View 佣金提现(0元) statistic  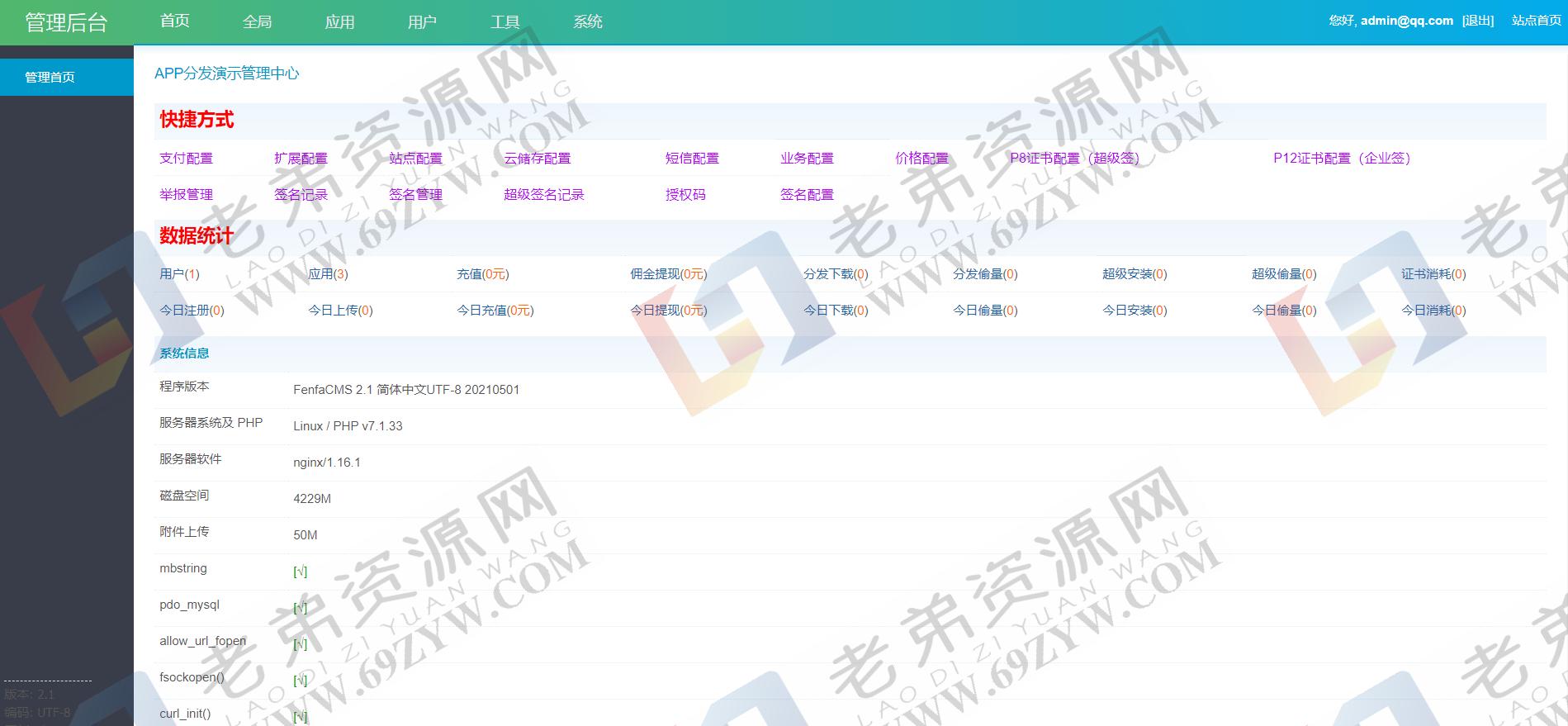669,273
